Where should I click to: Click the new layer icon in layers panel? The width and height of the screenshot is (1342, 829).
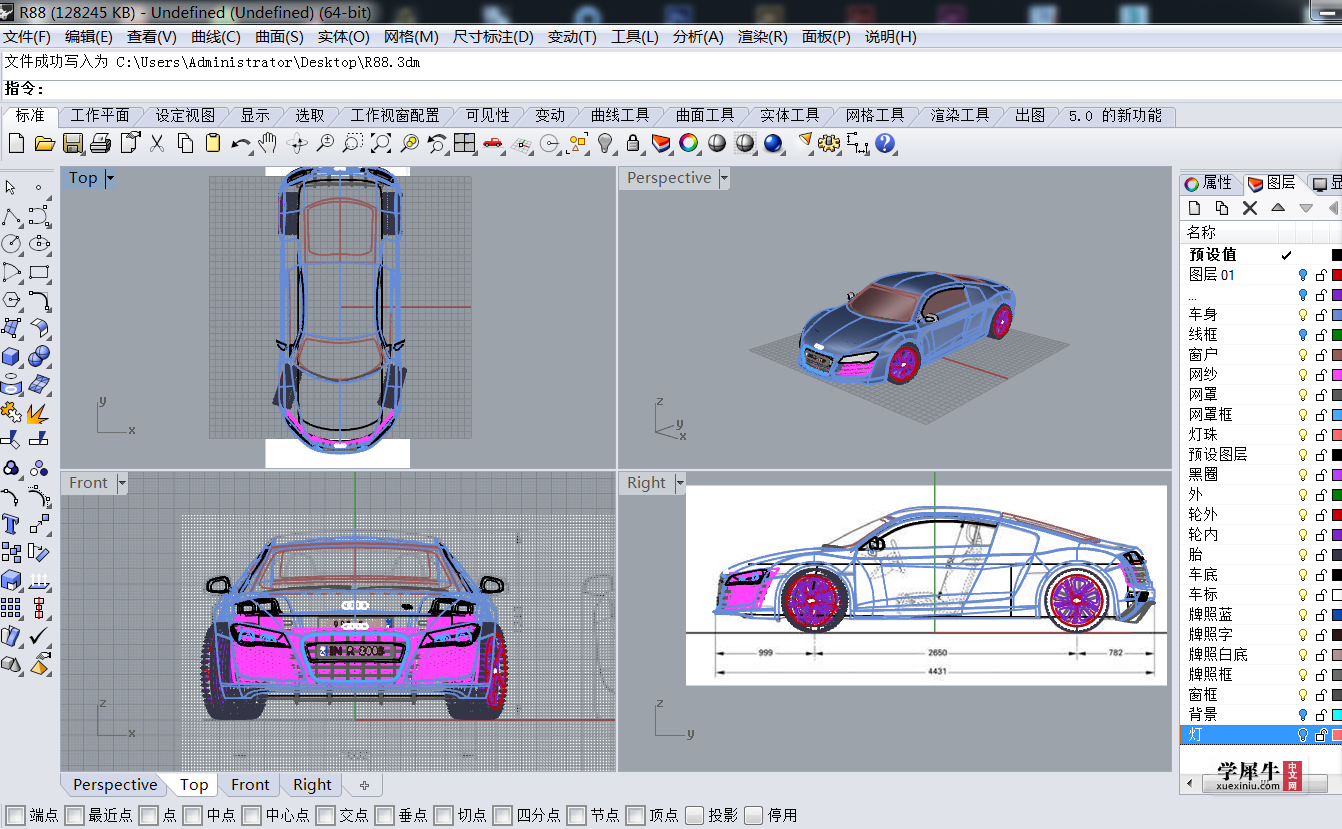tap(1194, 208)
